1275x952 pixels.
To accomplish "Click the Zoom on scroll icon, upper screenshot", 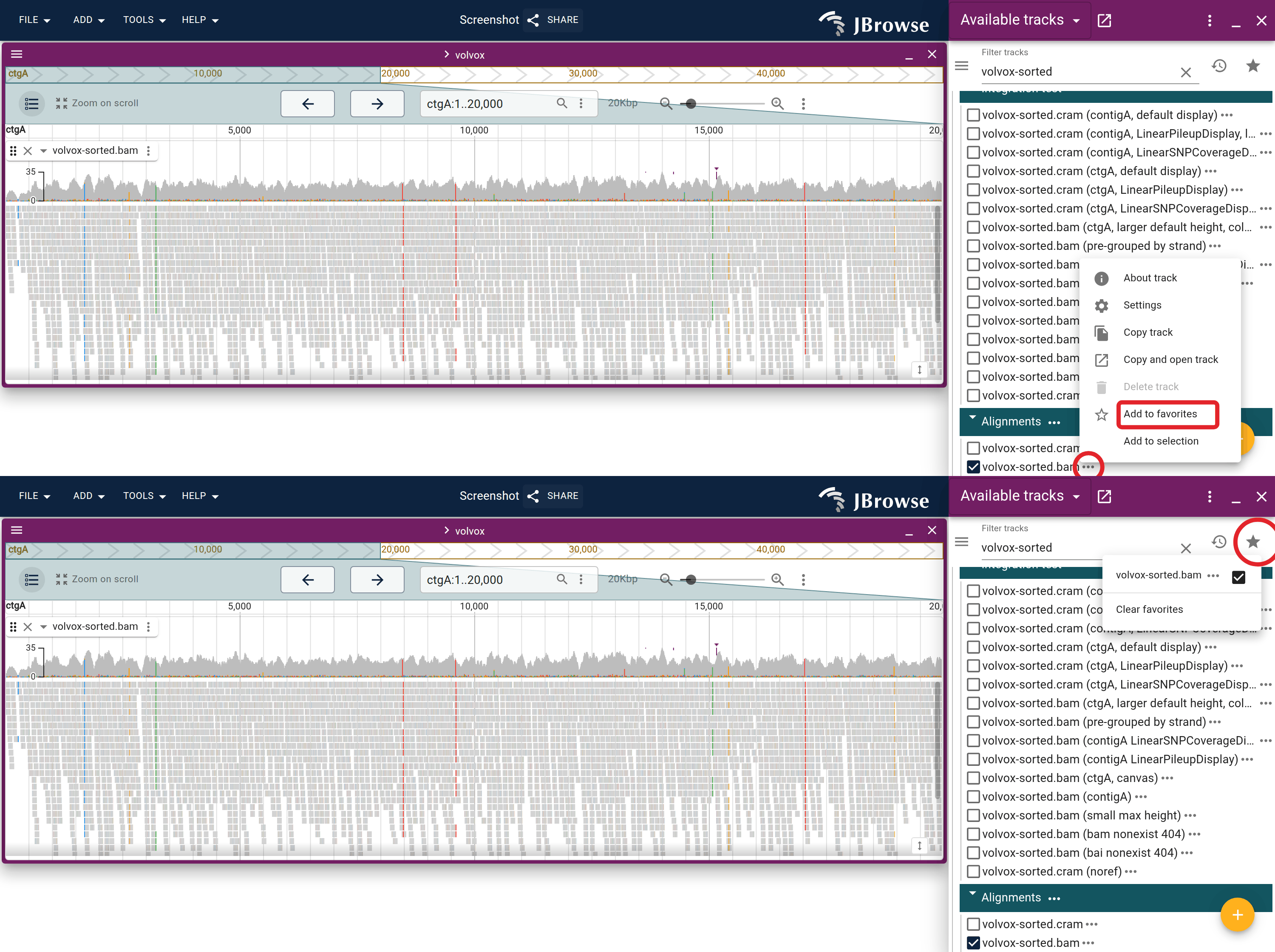I will coord(61,103).
